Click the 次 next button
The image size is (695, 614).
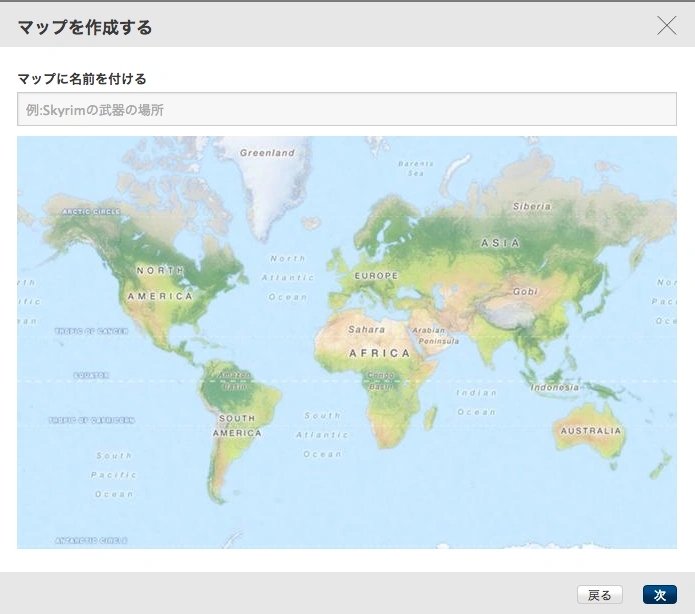(660, 594)
